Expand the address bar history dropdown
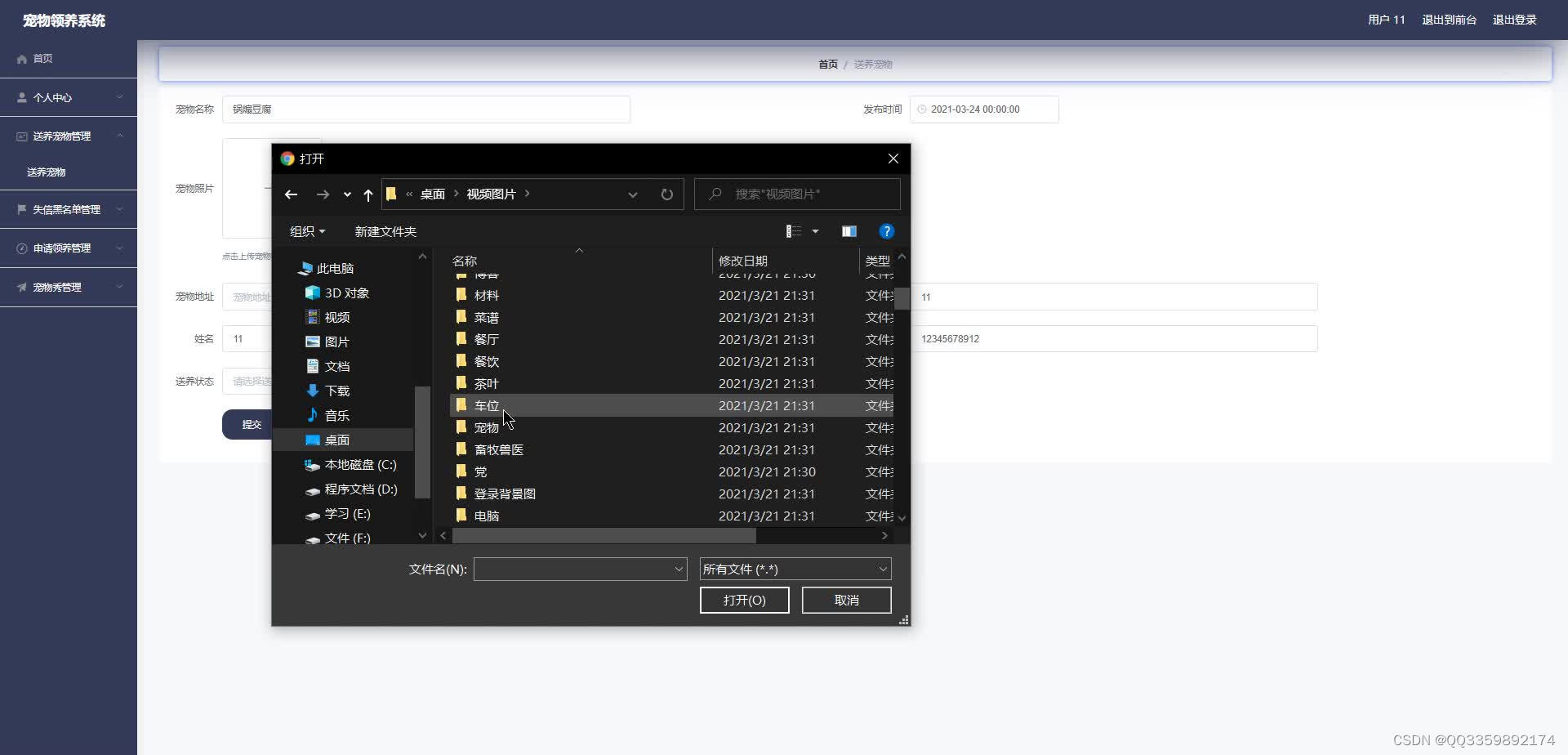This screenshot has width=1568, height=755. pyautogui.click(x=632, y=194)
